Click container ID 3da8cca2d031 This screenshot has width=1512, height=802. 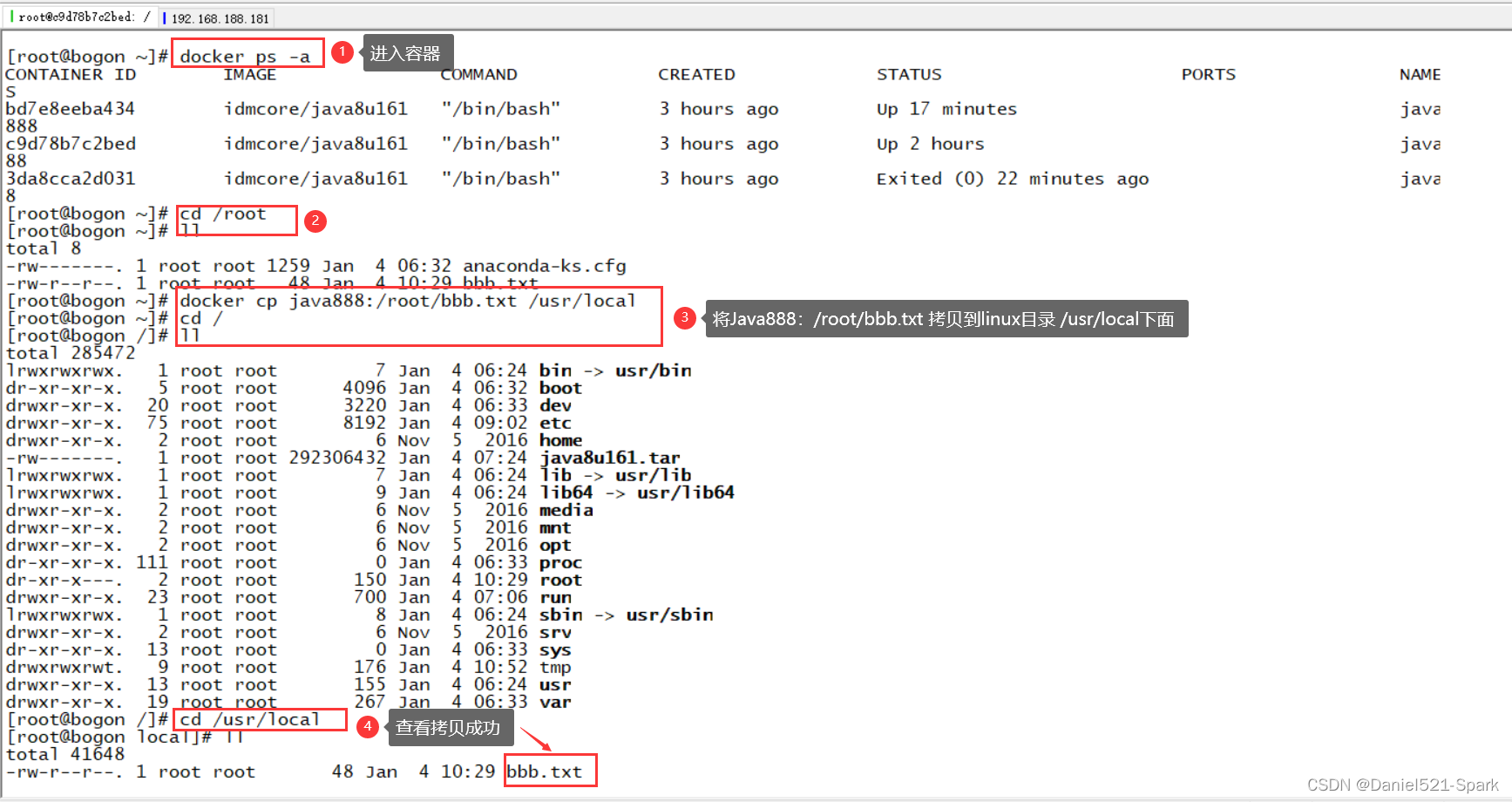click(71, 179)
